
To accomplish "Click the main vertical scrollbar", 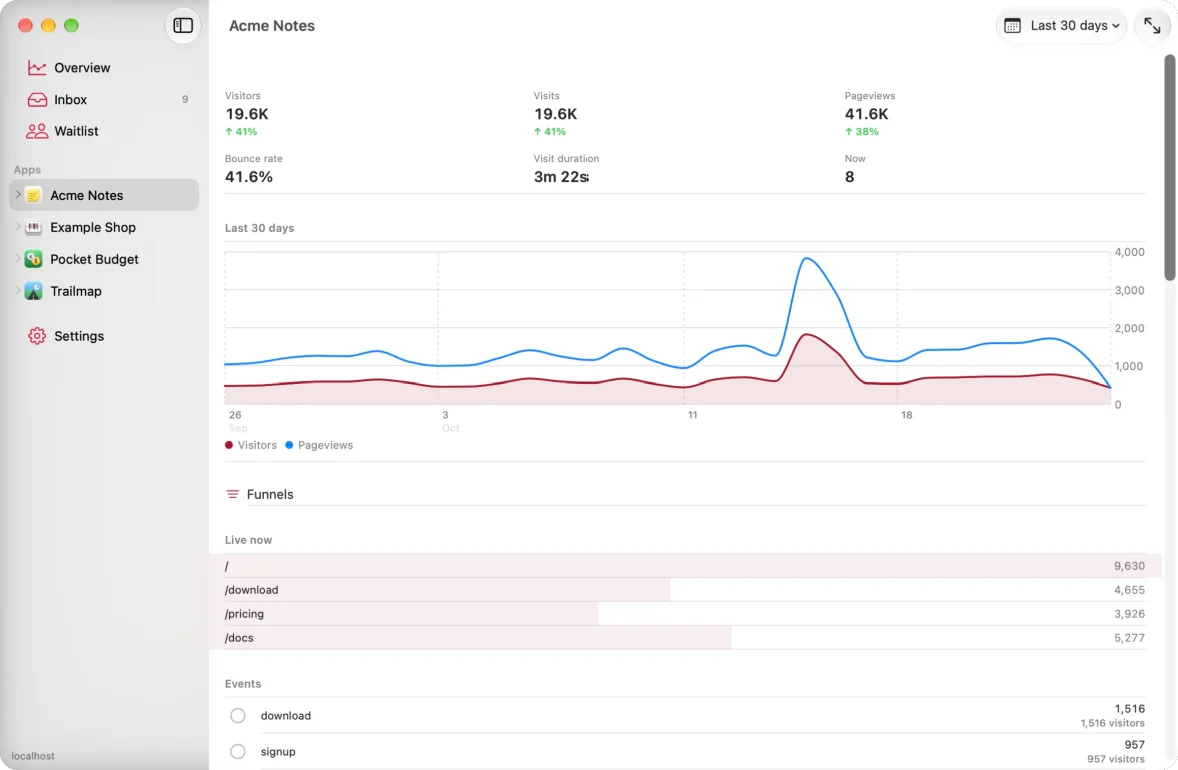I will click(1170, 168).
